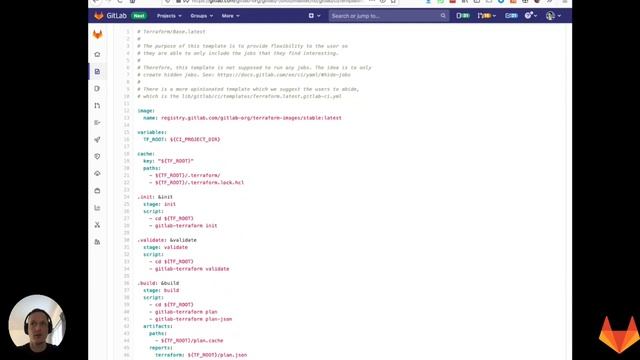Click 'gitlab-terraform plan-json' script line

click(x=190, y=319)
